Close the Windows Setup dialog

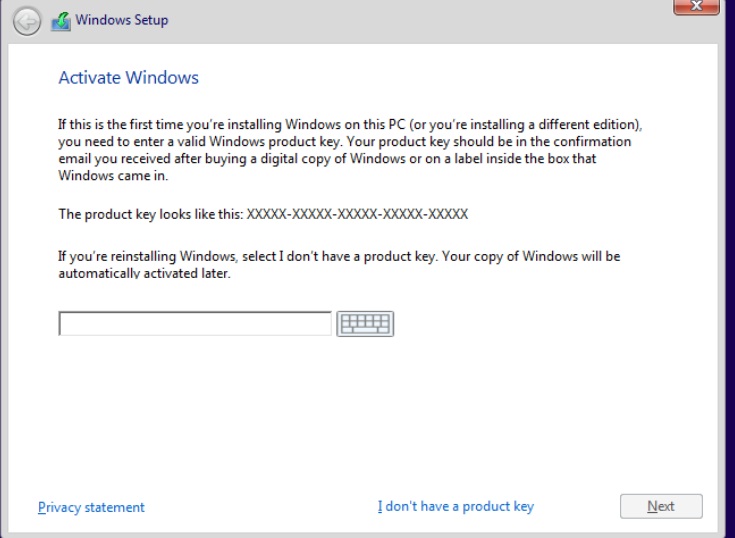696,7
